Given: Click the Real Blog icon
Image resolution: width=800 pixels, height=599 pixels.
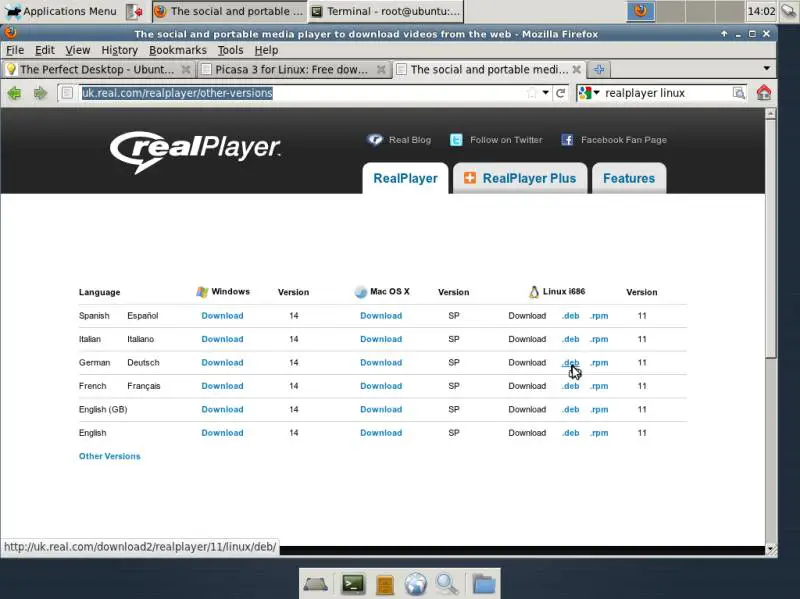Looking at the screenshot, I should coord(375,139).
